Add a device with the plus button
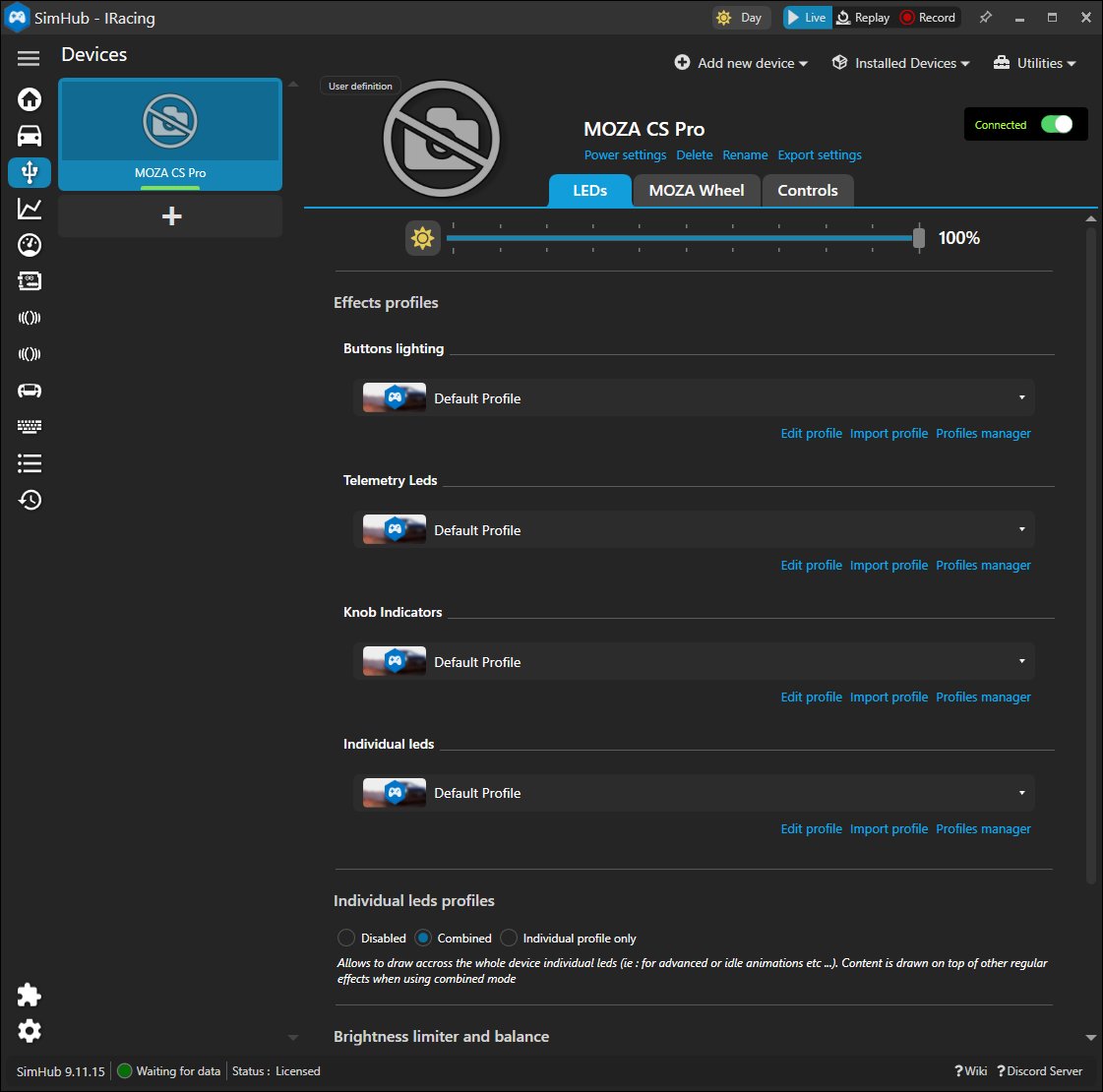Viewport: 1103px width, 1092px height. [x=170, y=215]
